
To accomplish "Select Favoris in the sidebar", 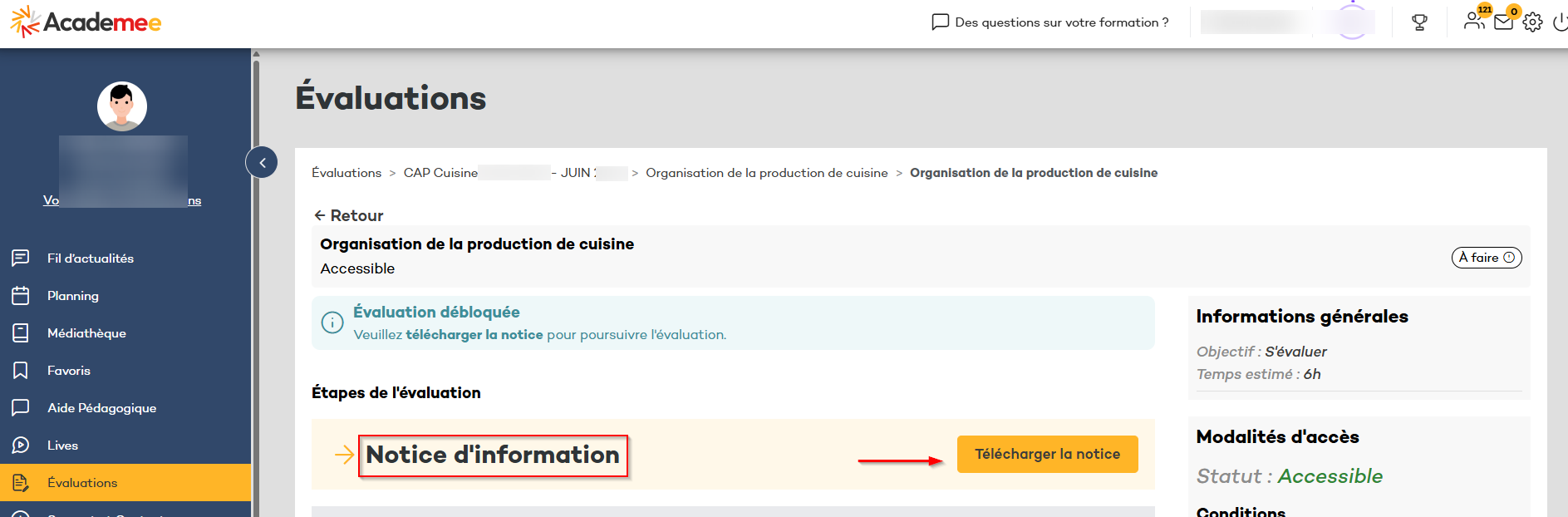I will pos(68,371).
